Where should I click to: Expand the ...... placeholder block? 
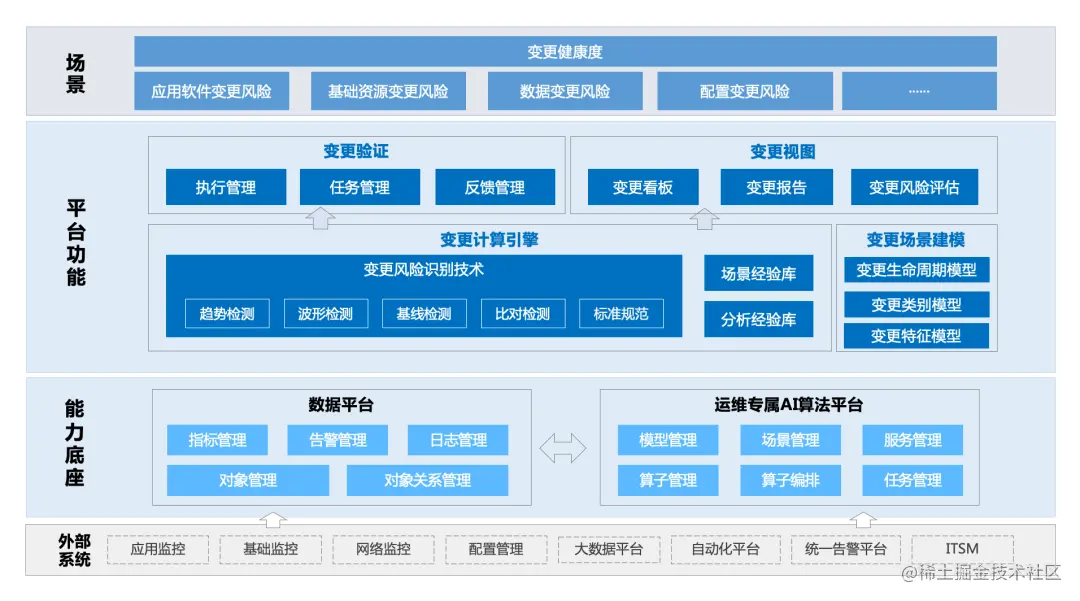click(918, 90)
